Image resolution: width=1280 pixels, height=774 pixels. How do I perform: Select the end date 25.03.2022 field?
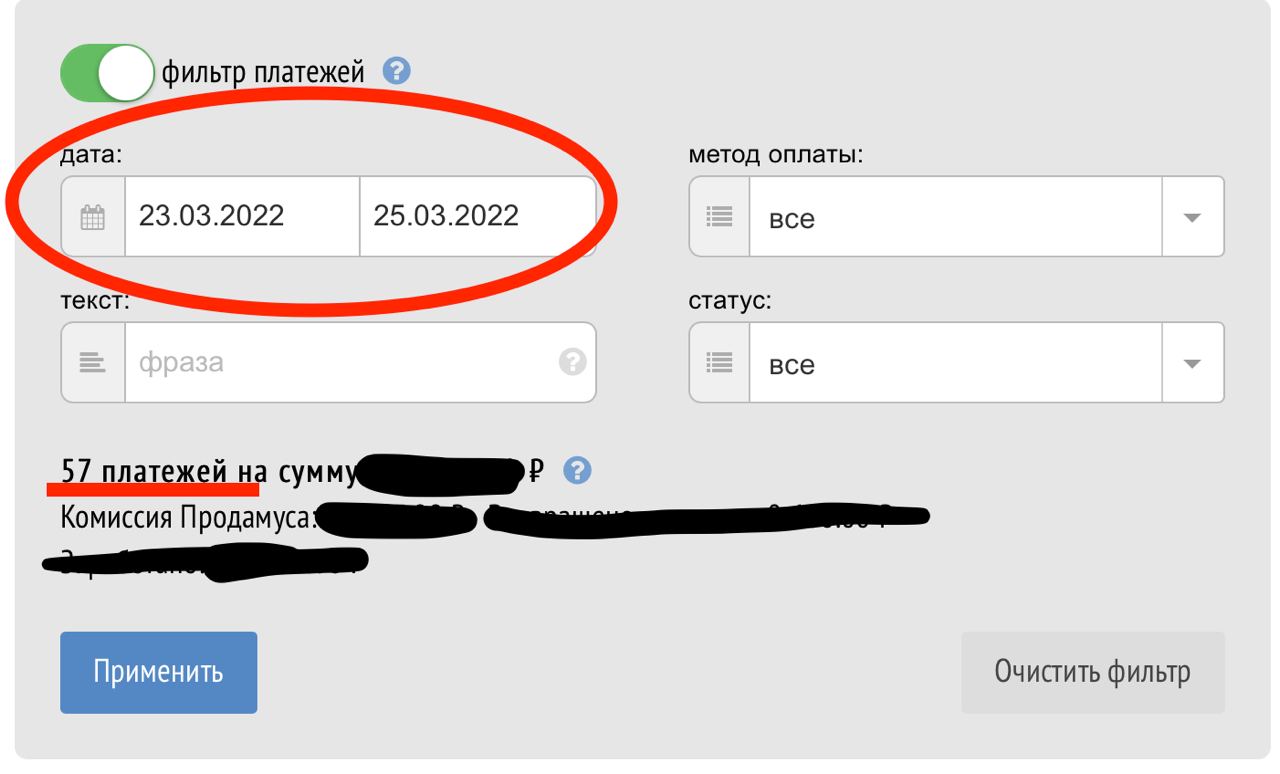click(477, 216)
